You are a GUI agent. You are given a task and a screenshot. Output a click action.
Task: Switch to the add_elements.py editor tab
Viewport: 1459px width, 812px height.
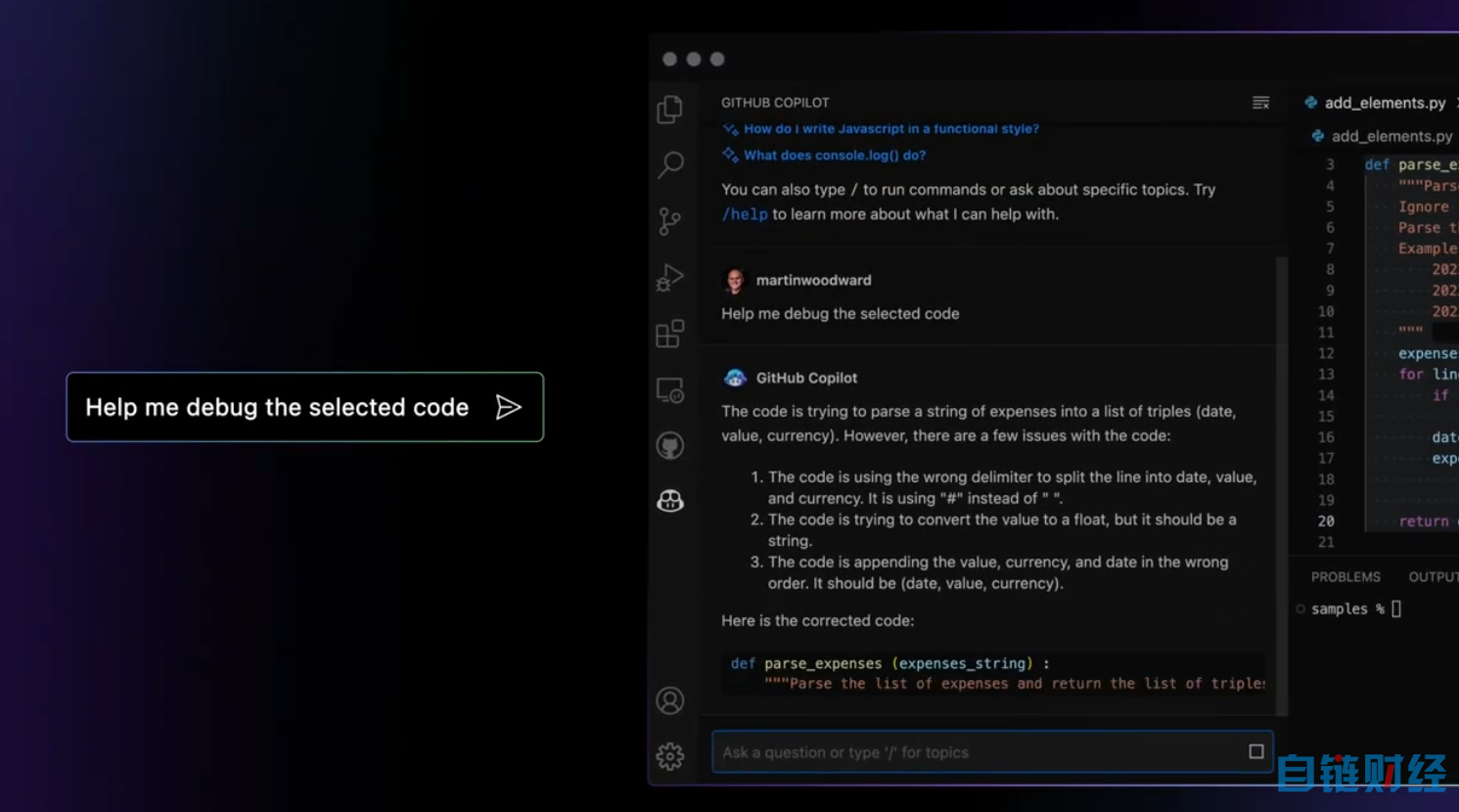(1384, 103)
